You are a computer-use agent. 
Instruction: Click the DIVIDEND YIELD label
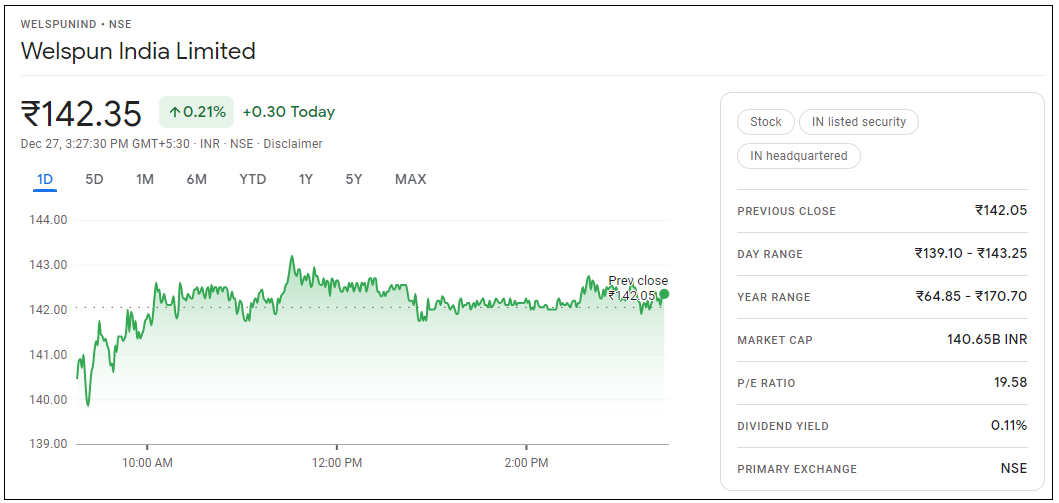783,427
